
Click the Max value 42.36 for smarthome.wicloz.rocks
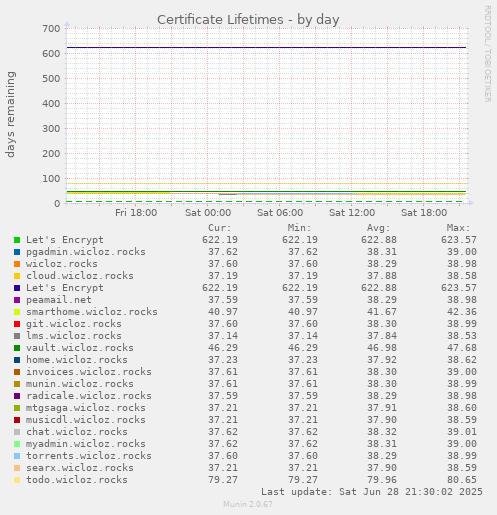coord(462,312)
